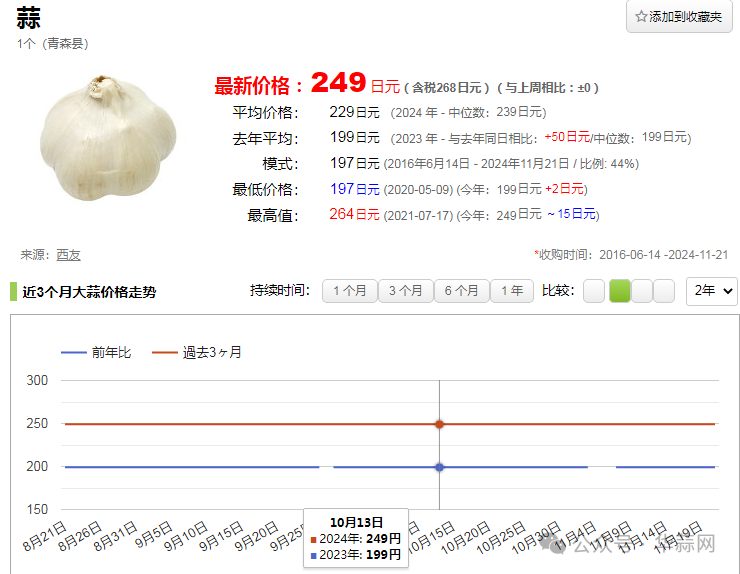This screenshot has width=740, height=574.
Task: Toggle the first blank comparison box
Action: [x=594, y=291]
